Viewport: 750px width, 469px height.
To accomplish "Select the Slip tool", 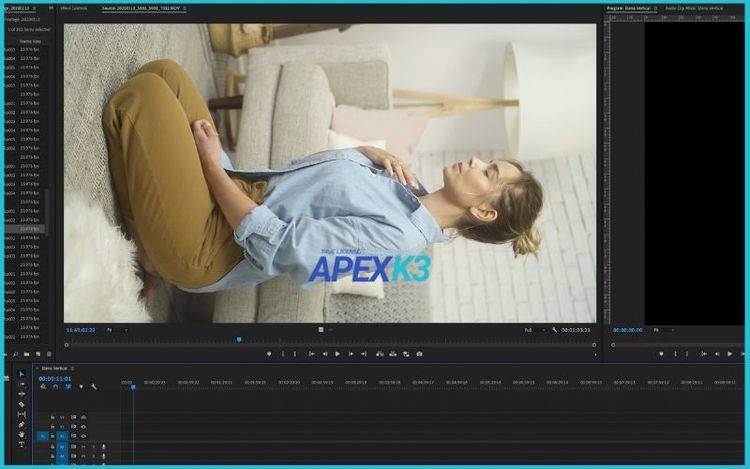I will 22,414.
